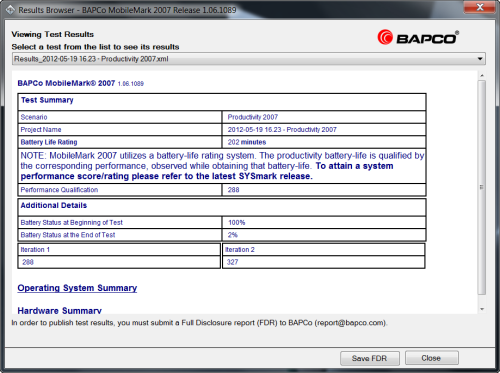
Task: Click the FDR submission notice text
Action: tap(199, 323)
